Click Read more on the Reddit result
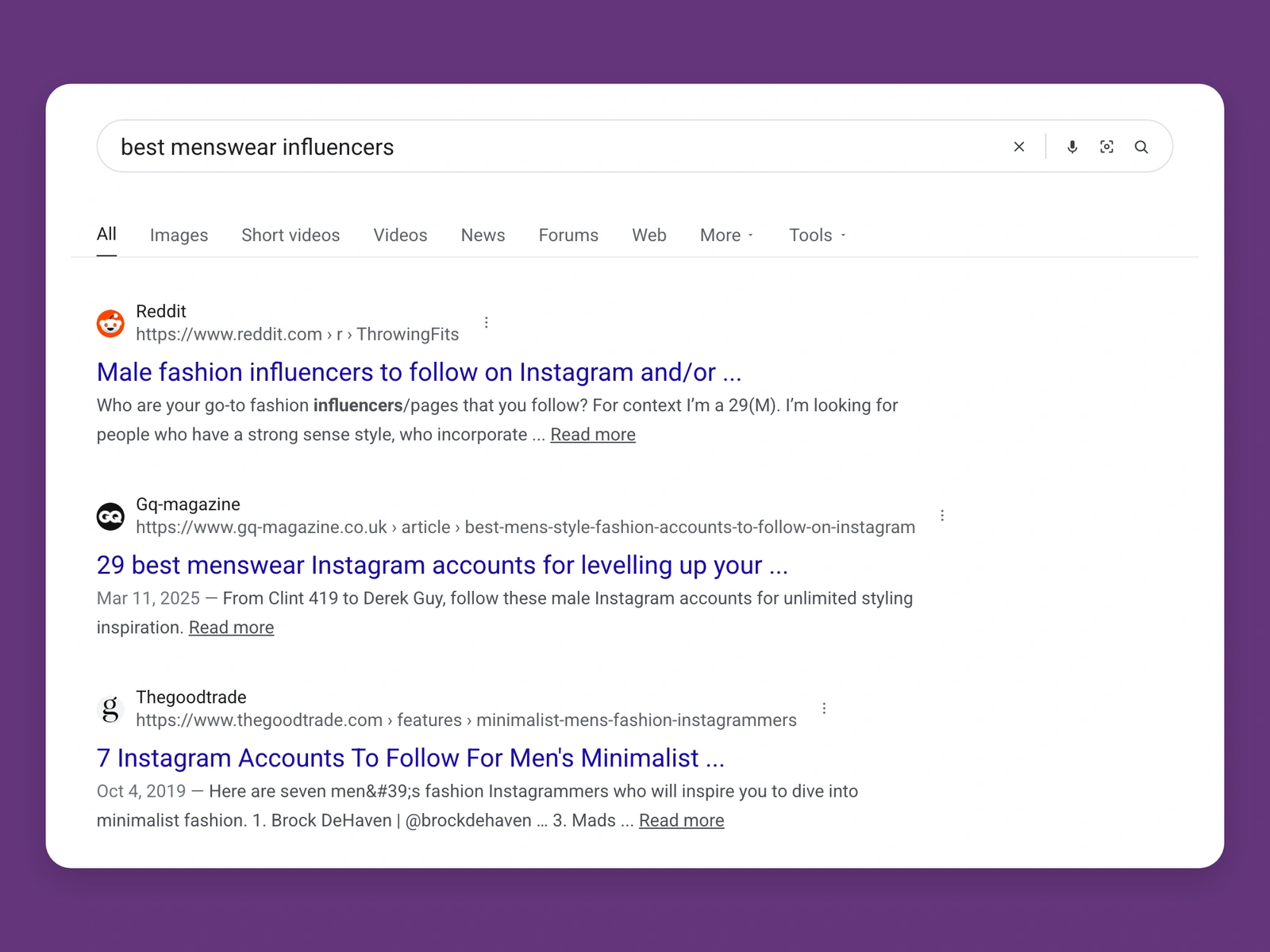Image resolution: width=1270 pixels, height=952 pixels. coord(593,435)
